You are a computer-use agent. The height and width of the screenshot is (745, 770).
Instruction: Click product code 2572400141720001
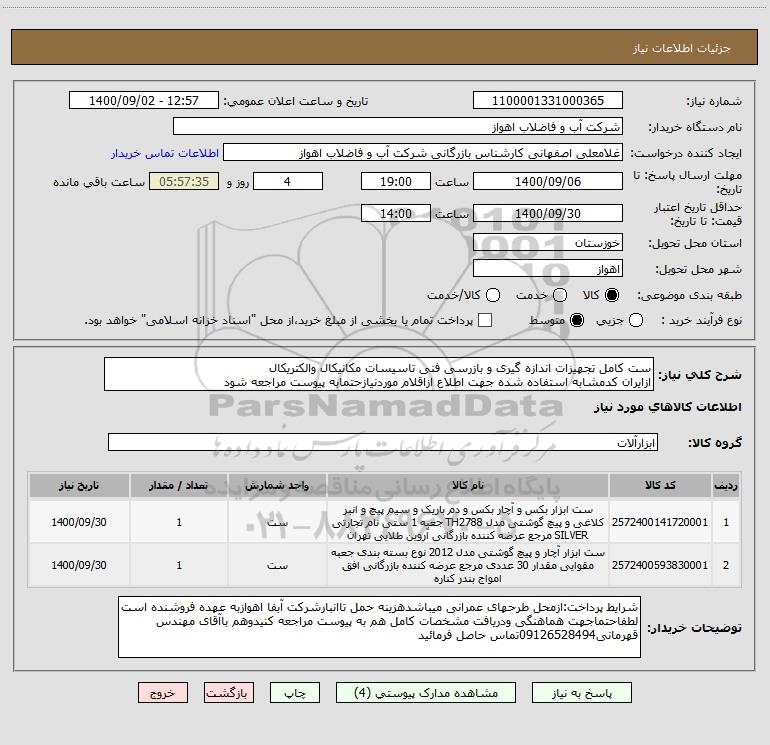(x=660, y=522)
